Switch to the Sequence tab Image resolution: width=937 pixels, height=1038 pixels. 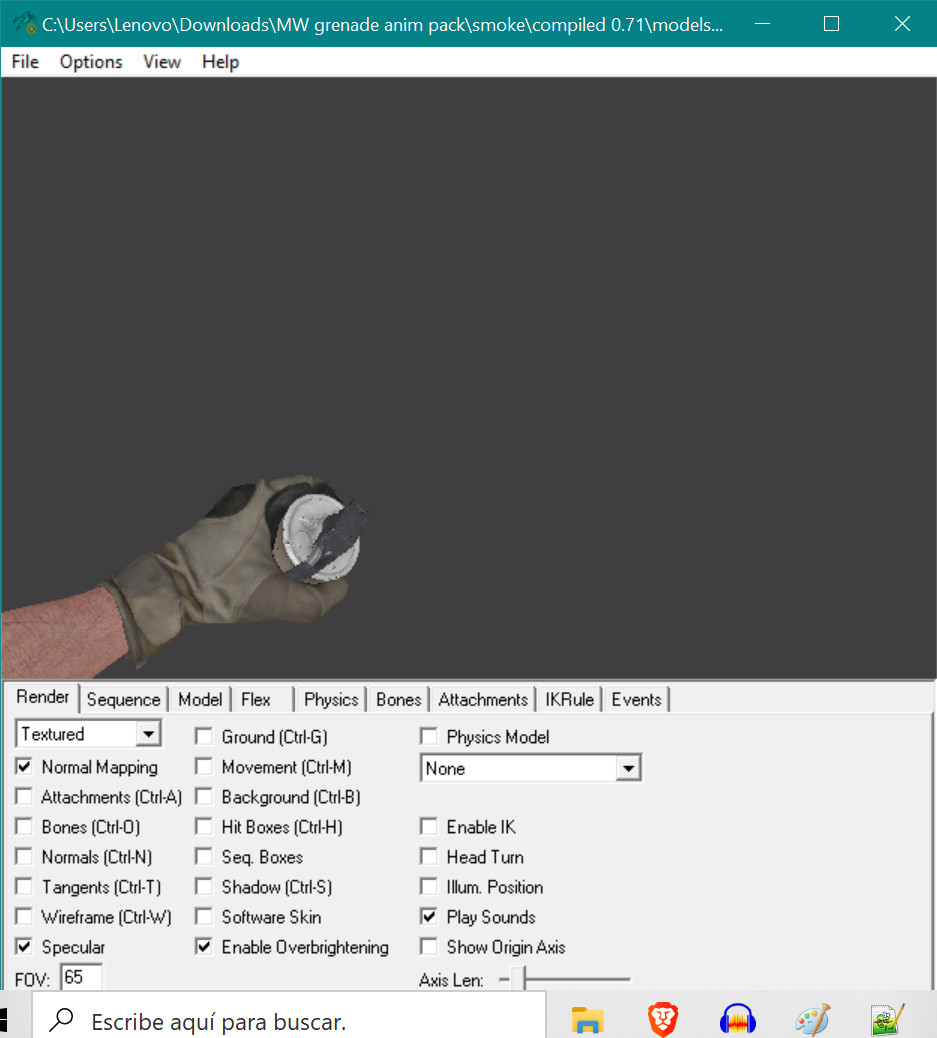123,699
